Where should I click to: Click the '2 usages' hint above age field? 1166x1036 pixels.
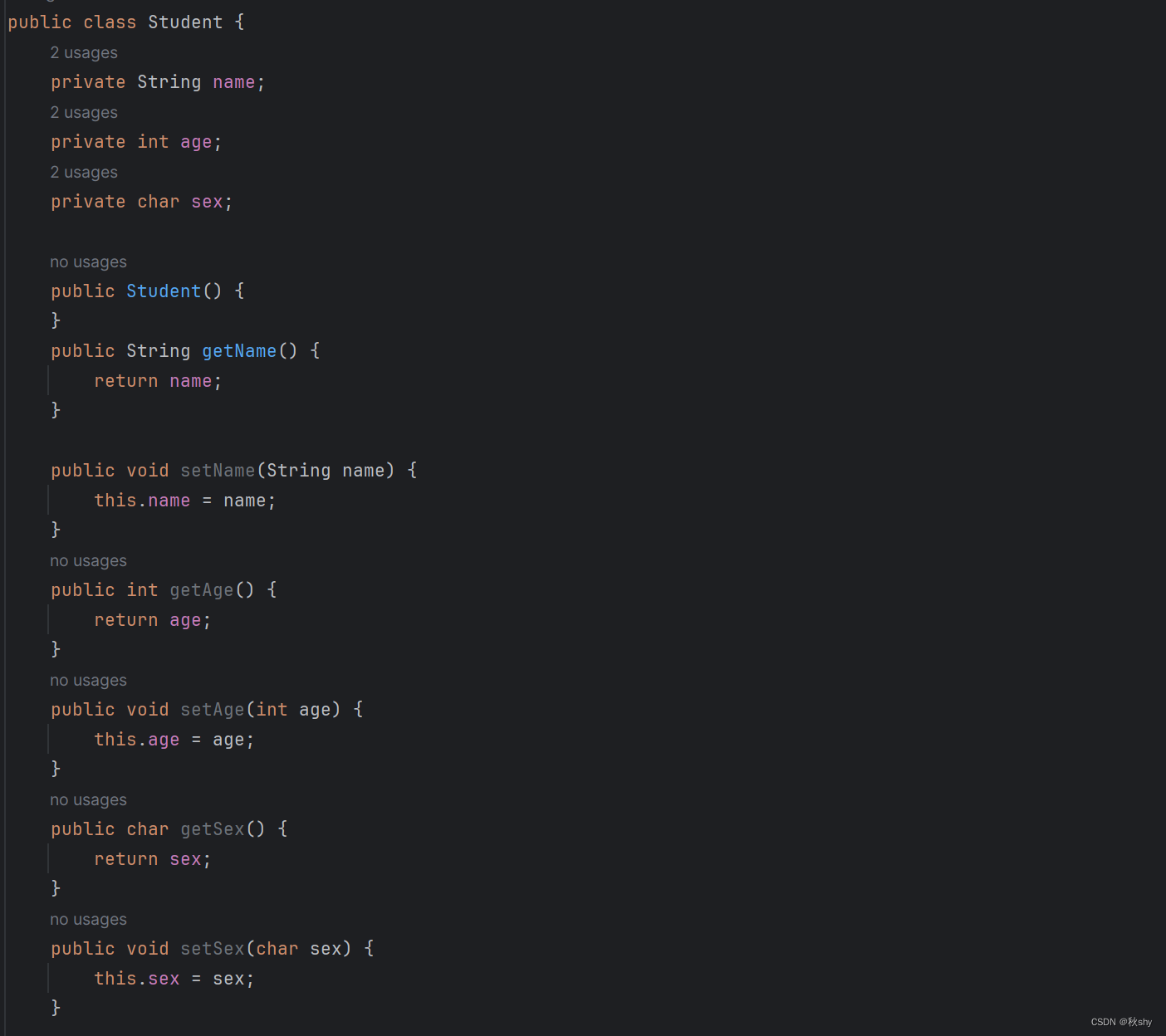[84, 113]
